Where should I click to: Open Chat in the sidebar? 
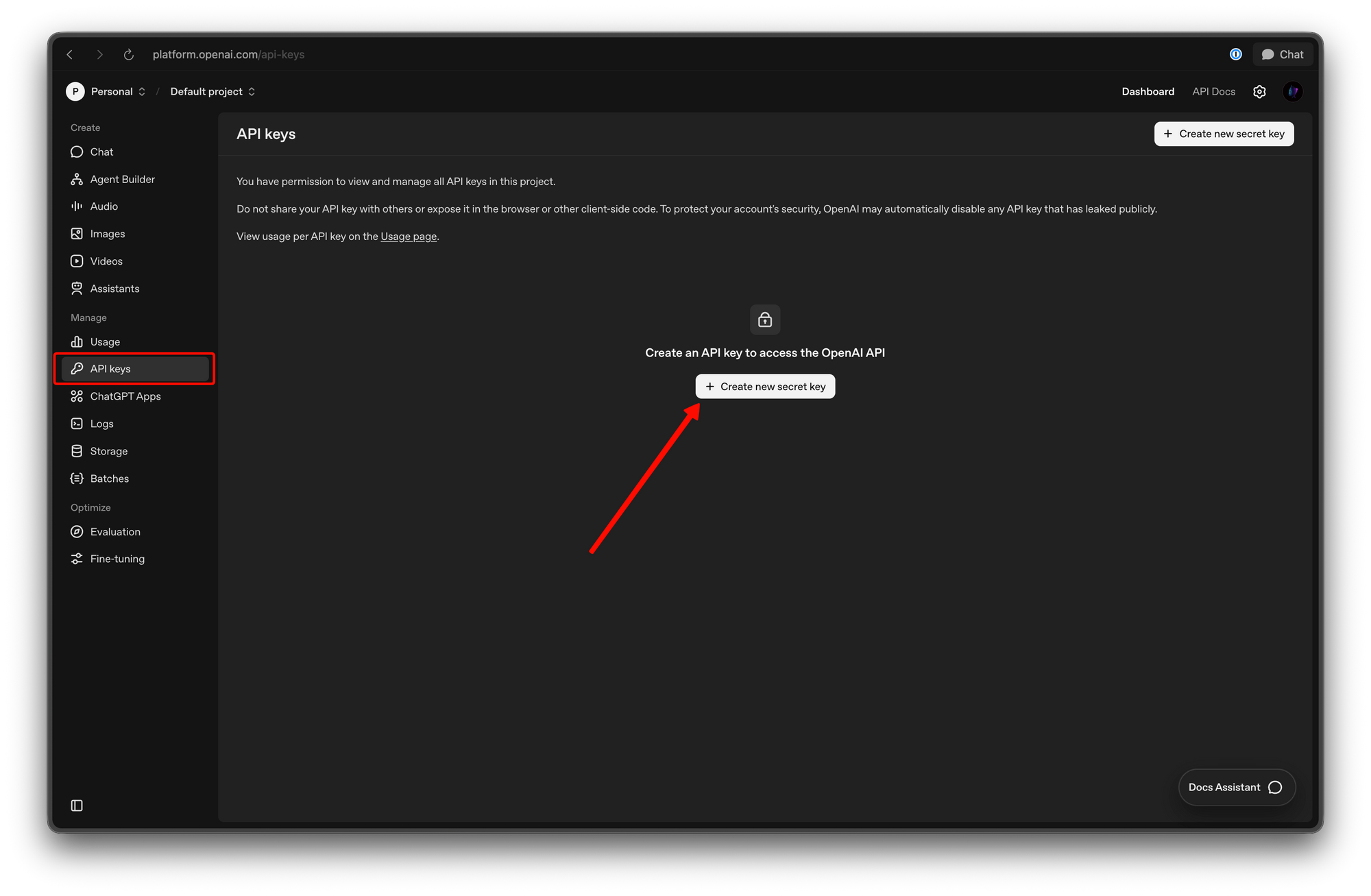[135, 152]
